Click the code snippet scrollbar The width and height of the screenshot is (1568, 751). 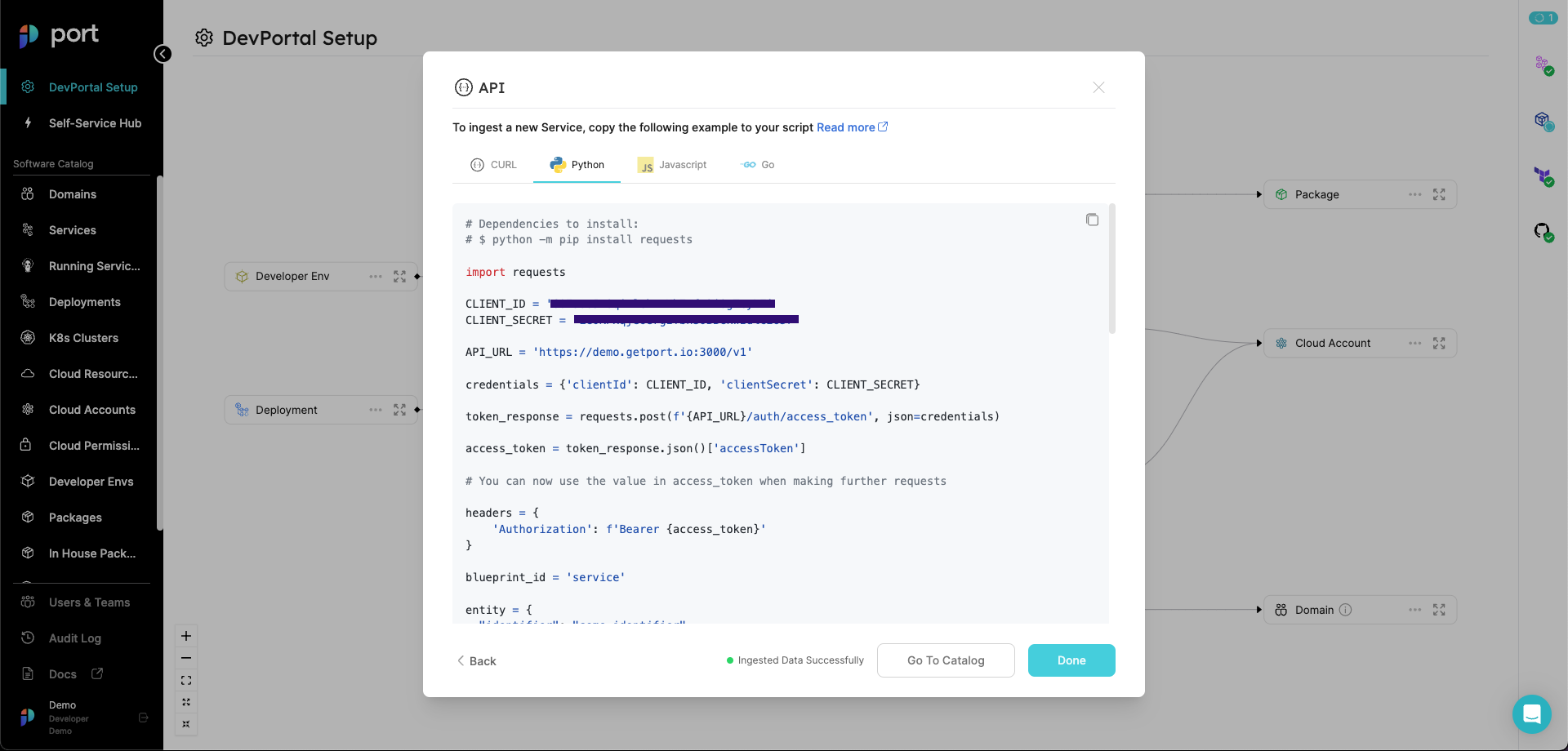1112,269
